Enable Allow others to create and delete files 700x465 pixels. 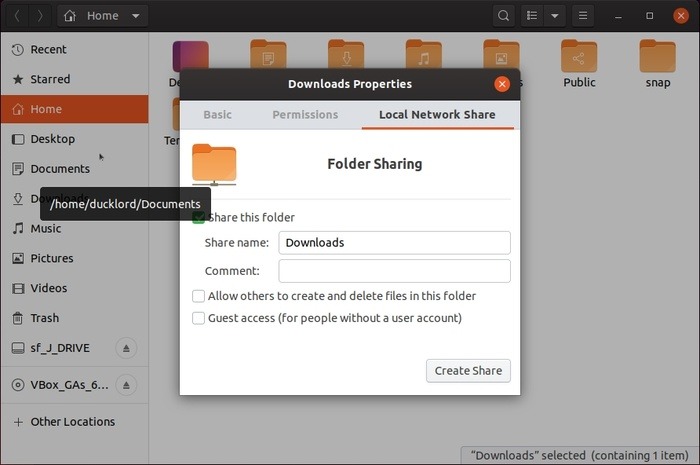[198, 296]
